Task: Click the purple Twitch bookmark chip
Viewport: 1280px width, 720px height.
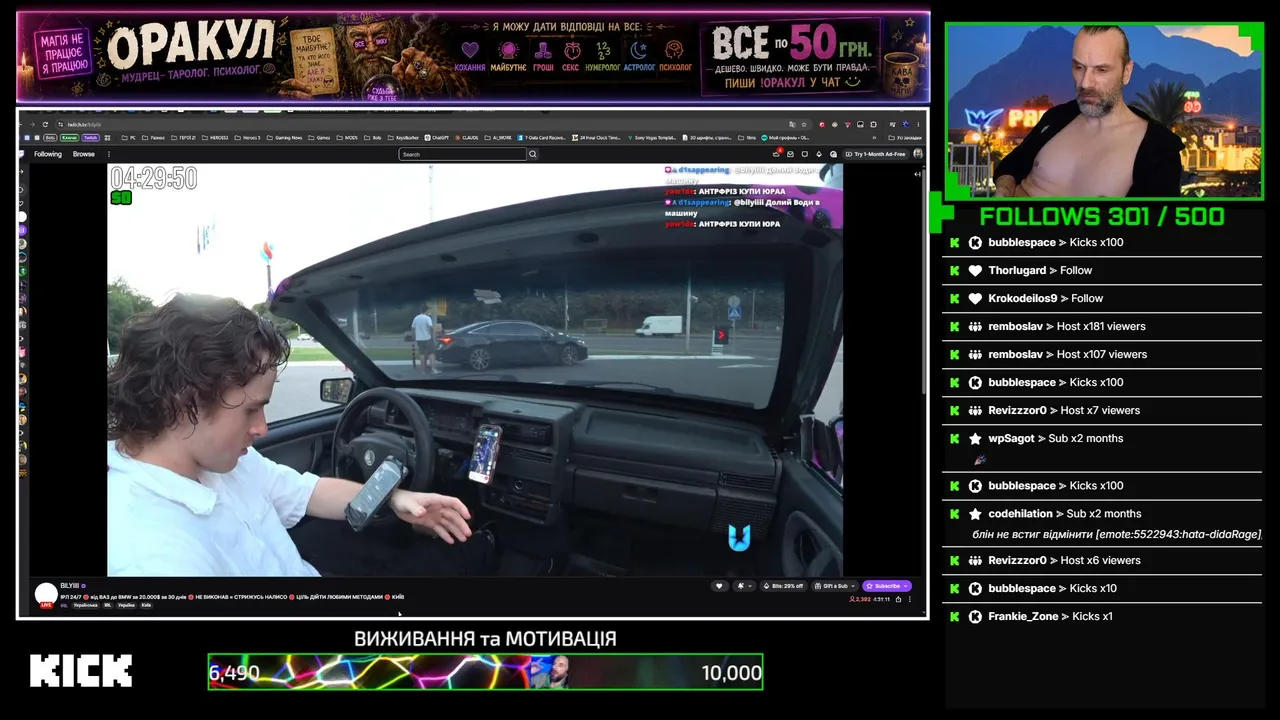Action: click(91, 137)
